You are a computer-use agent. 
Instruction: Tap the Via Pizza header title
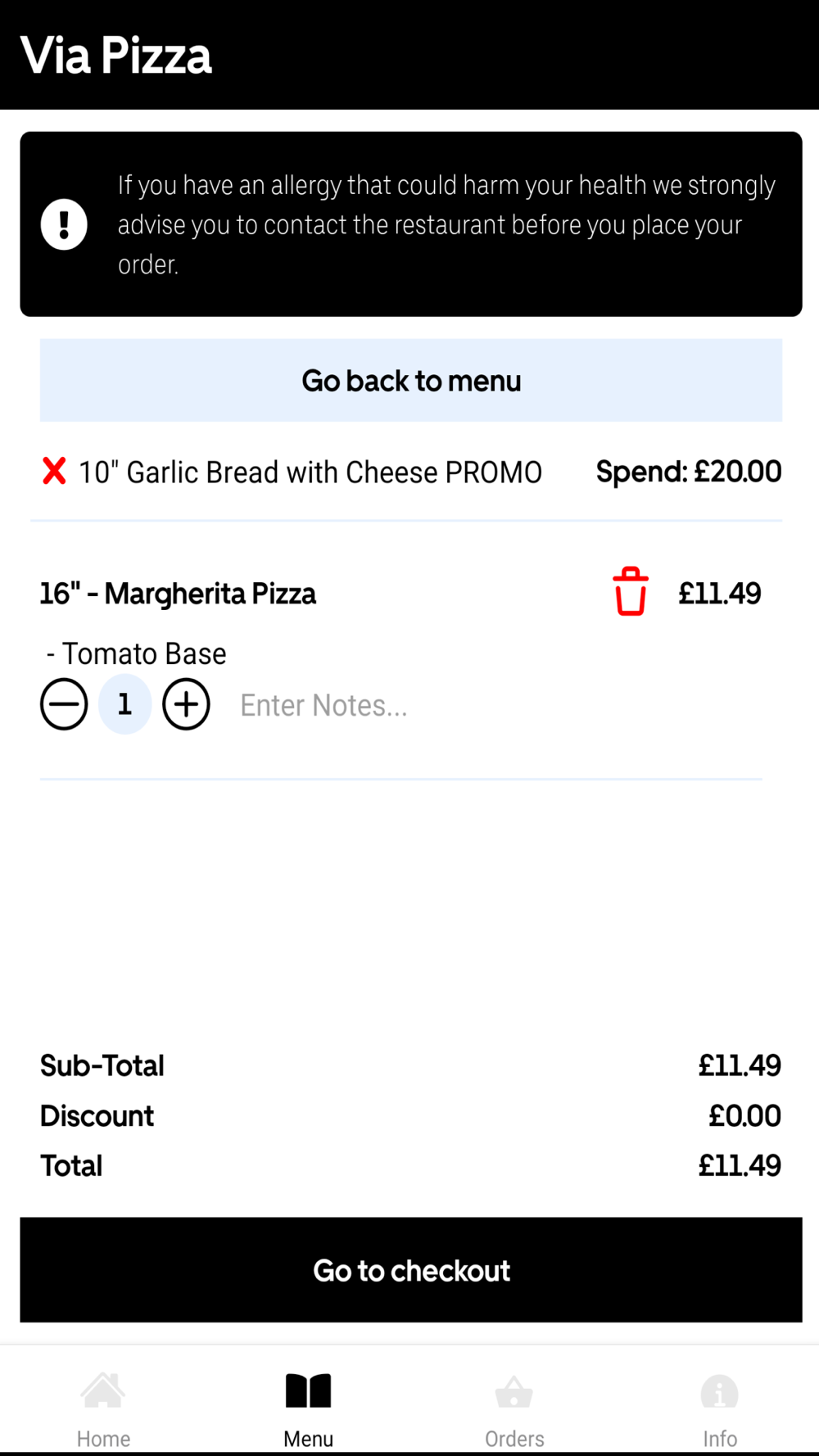pyautogui.click(x=116, y=56)
